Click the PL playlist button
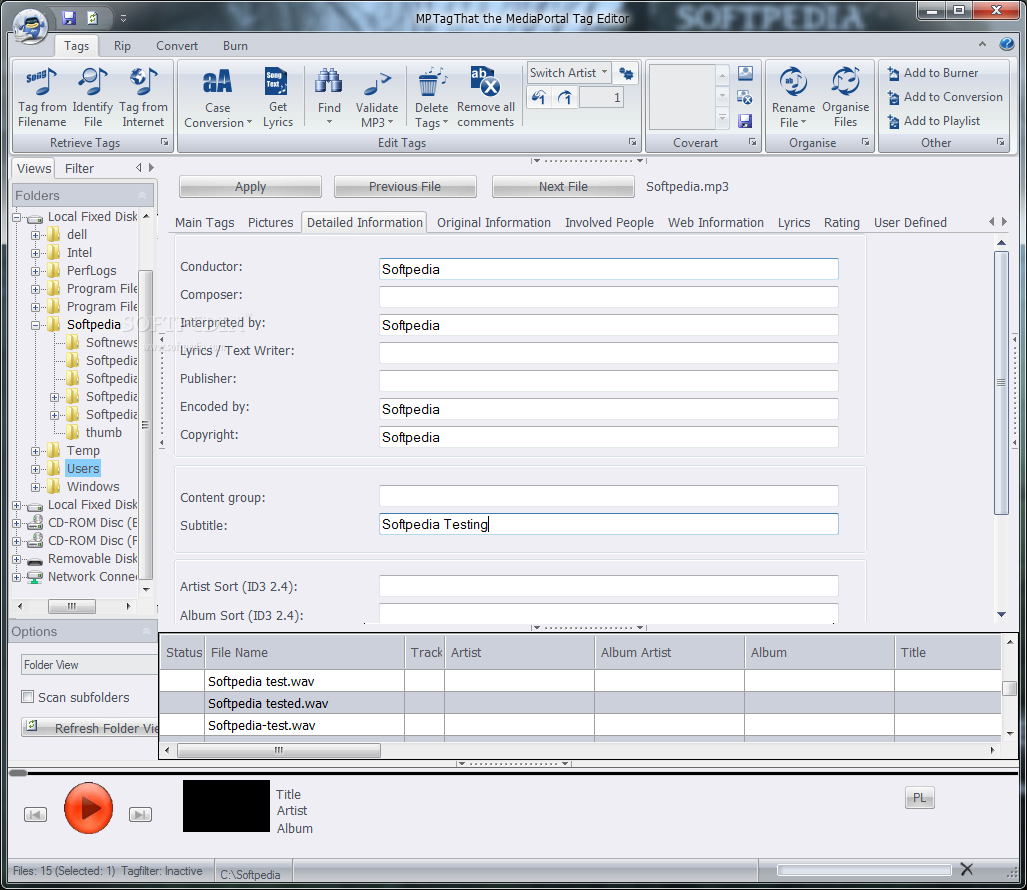The width and height of the screenshot is (1027, 890). click(x=920, y=798)
